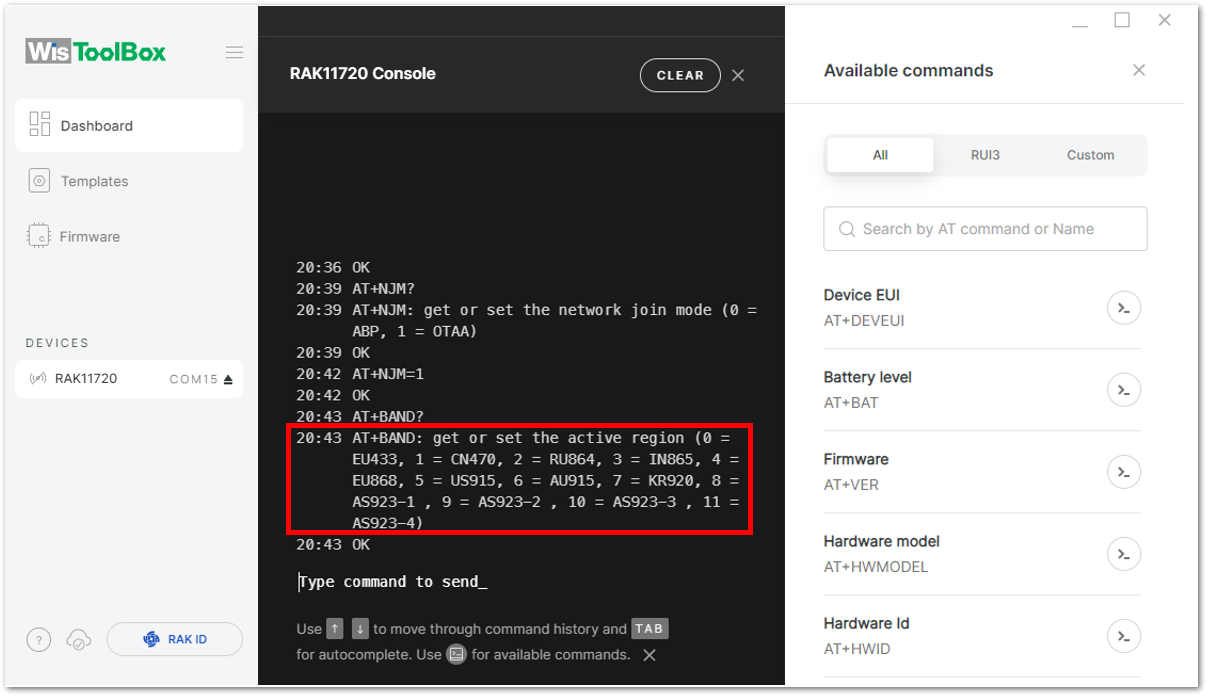Viewport: 1207px width, 696px height.
Task: Open the help question mark icon
Action: (x=39, y=640)
